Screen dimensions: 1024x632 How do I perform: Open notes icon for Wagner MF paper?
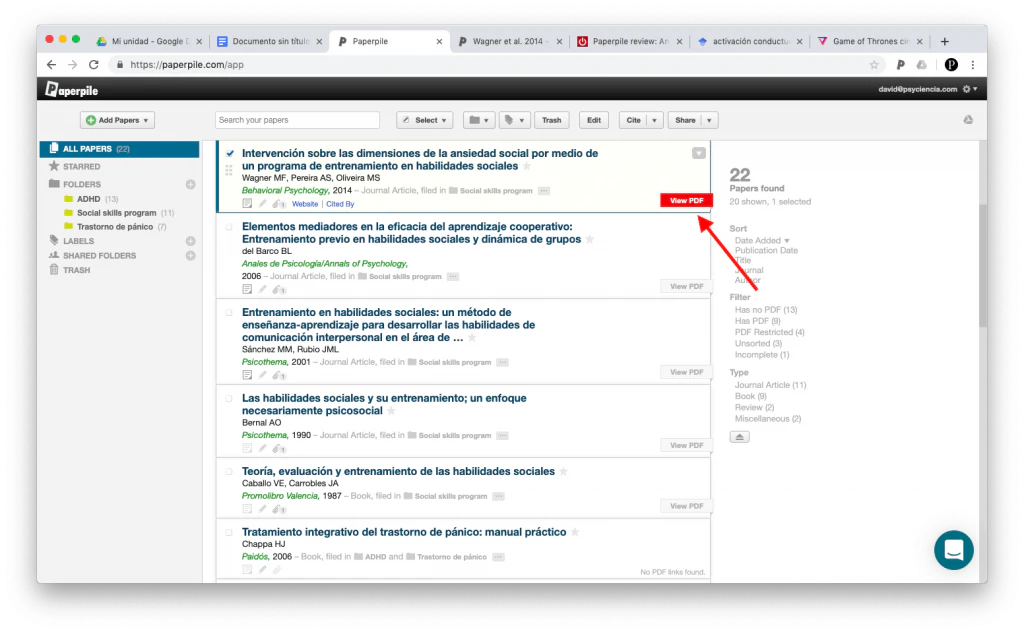(247, 204)
